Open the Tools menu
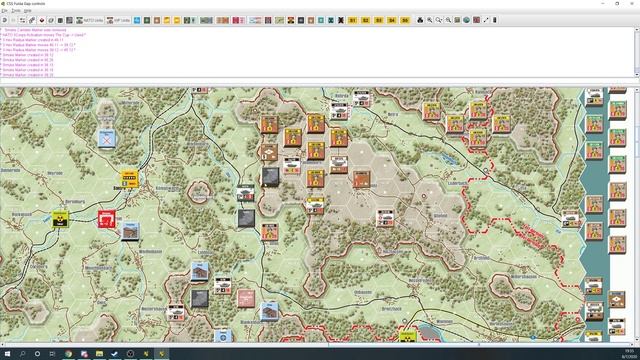Viewport: 640px width, 360px height. point(16,11)
